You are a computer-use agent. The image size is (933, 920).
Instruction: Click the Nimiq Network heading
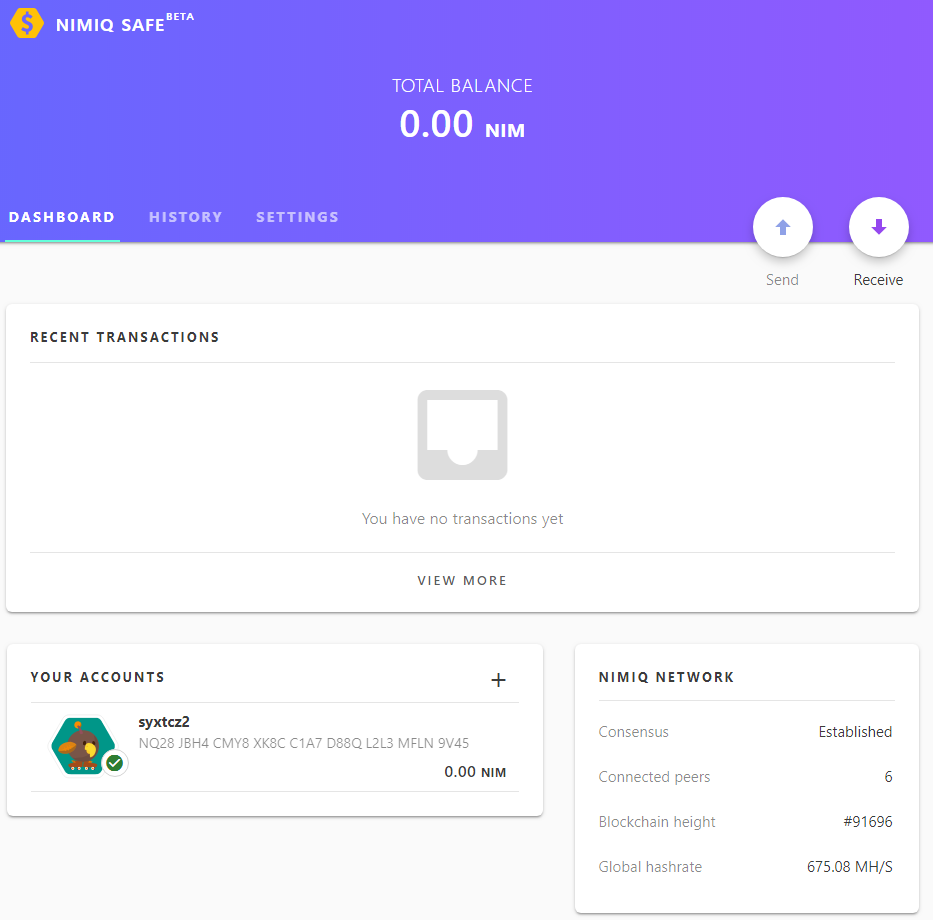666,677
